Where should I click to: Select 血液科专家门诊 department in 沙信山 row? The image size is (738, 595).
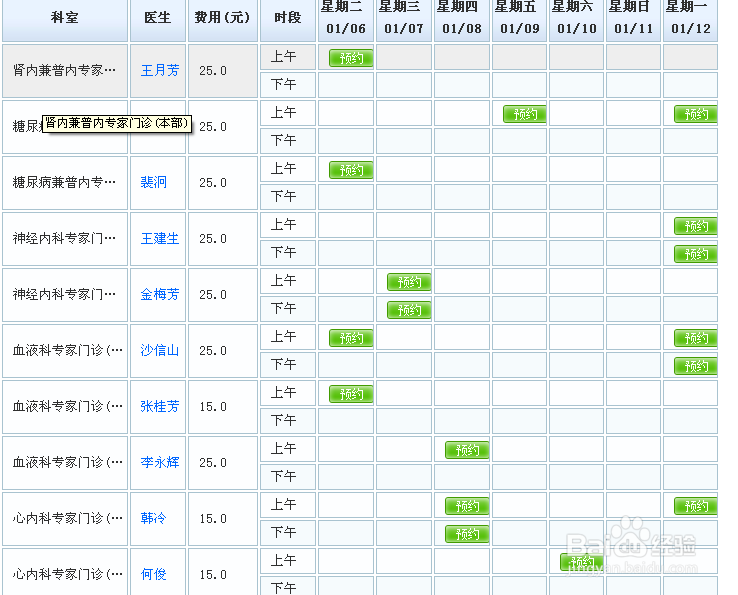click(64, 350)
